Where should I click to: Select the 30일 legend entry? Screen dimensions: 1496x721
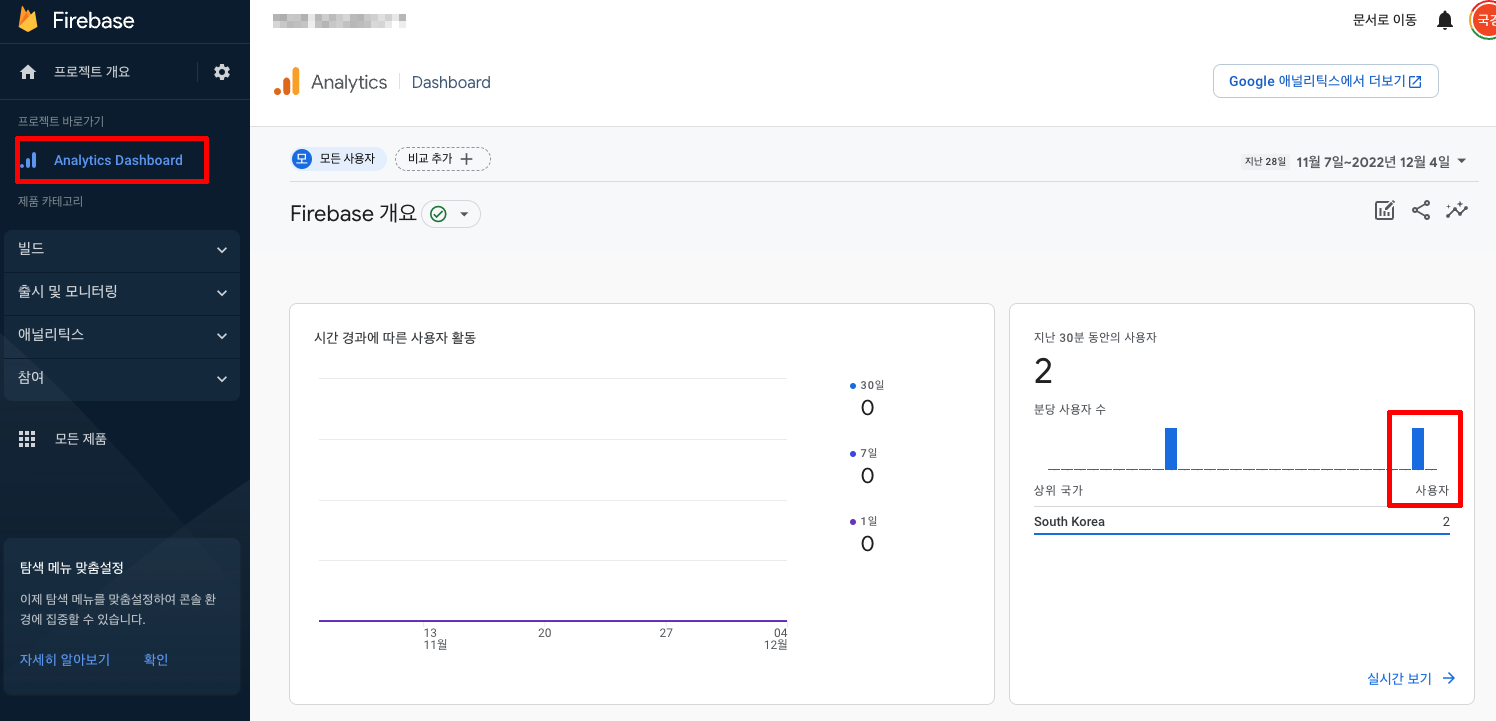coord(867,397)
